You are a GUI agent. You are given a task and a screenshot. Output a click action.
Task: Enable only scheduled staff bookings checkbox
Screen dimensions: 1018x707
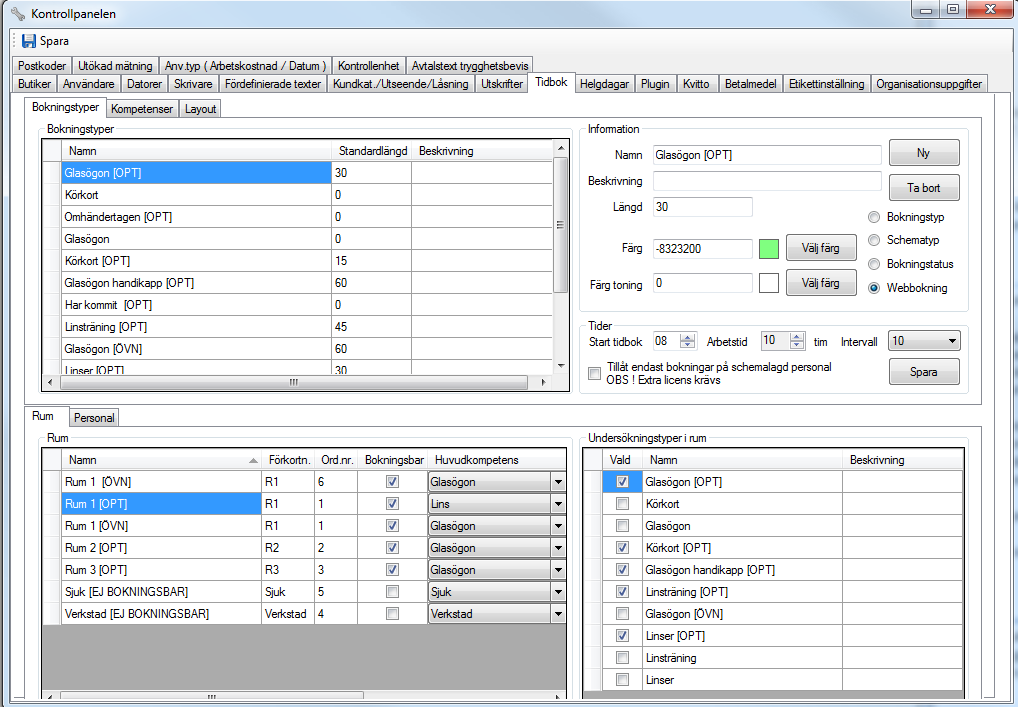[x=594, y=373]
